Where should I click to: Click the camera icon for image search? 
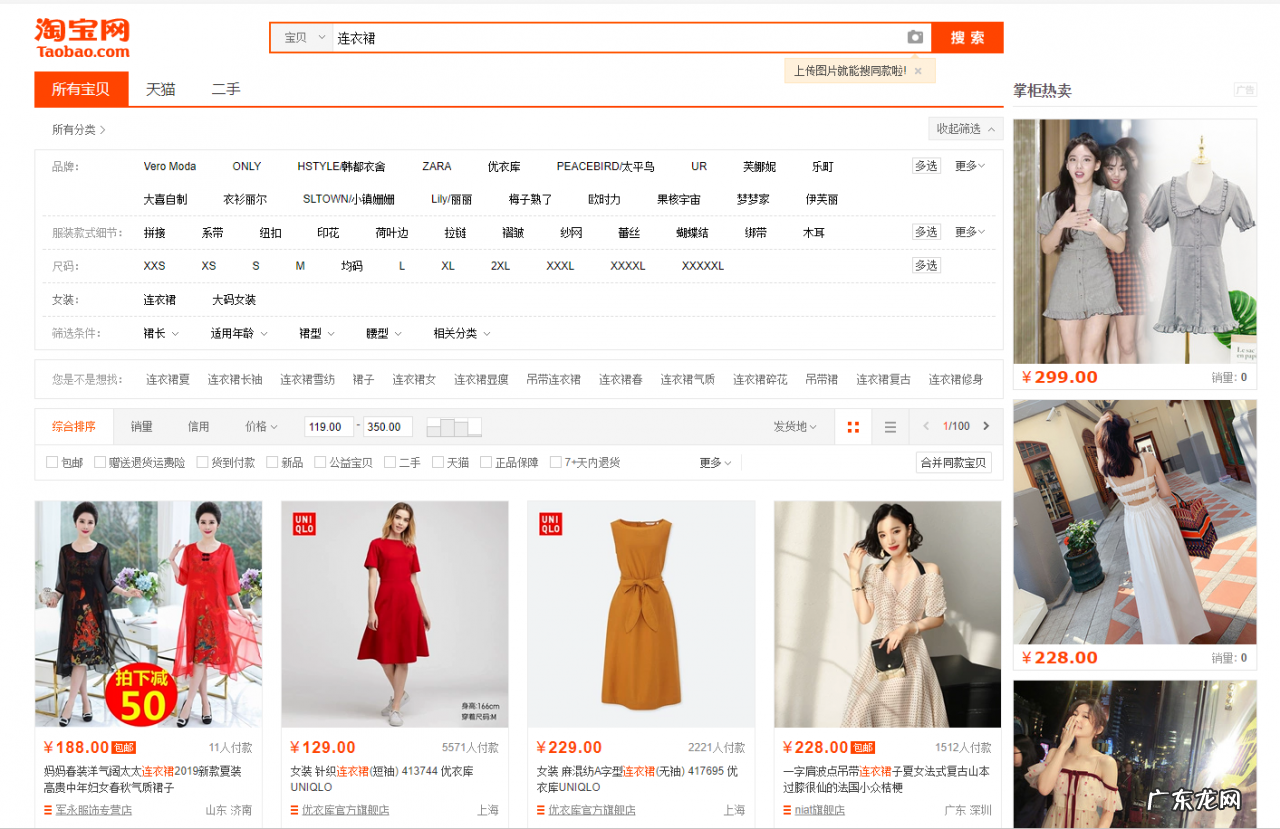pyautogui.click(x=915, y=37)
